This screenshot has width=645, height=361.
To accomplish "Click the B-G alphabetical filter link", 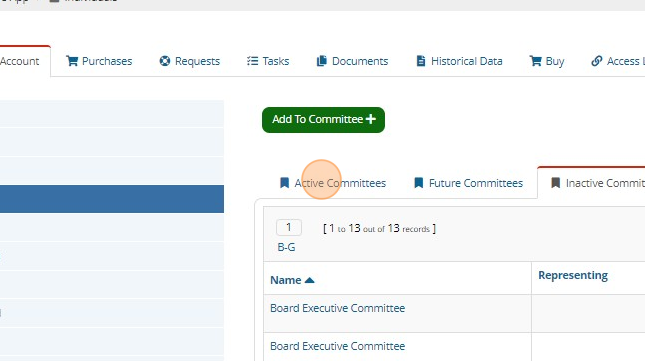I will [x=286, y=247].
